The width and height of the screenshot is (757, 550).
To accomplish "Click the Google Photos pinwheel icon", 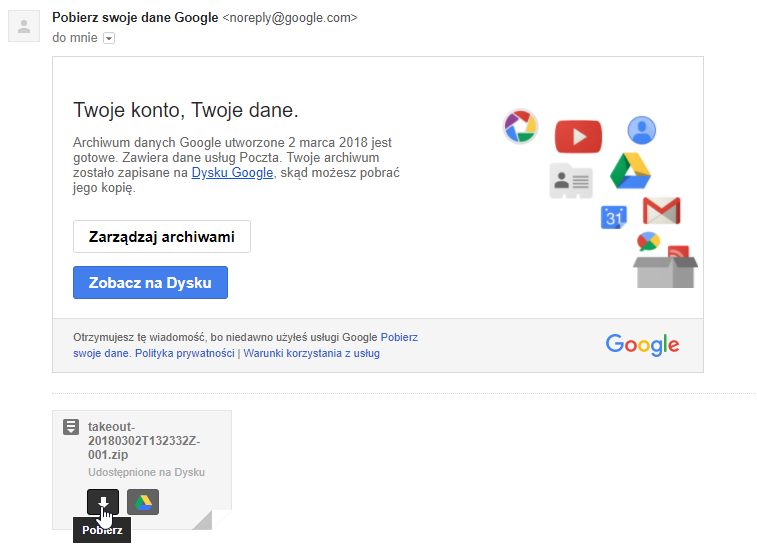I will [520, 127].
